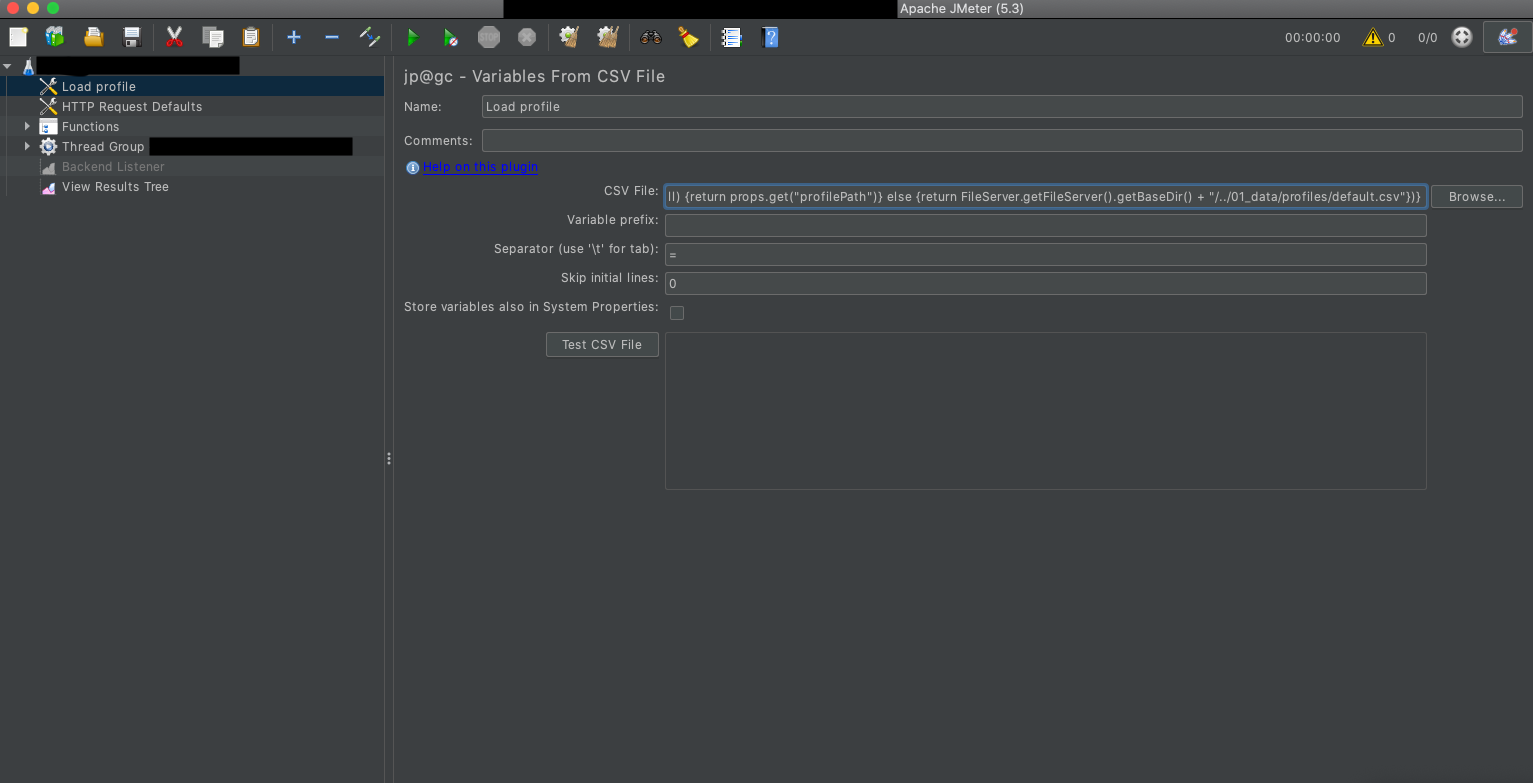Open the Templates icon

(55, 37)
